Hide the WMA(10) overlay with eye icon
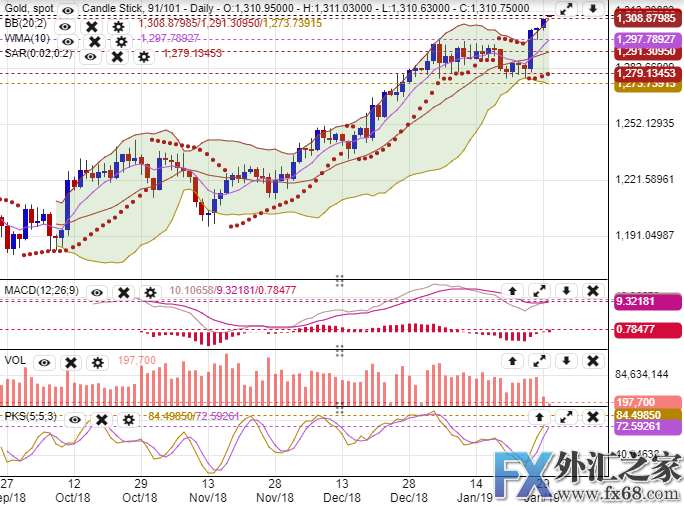 pyautogui.click(x=66, y=42)
